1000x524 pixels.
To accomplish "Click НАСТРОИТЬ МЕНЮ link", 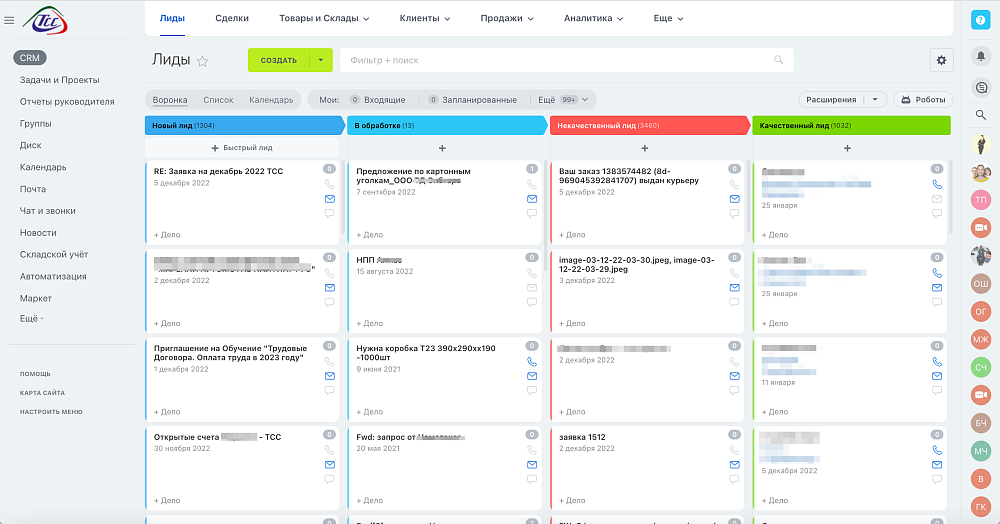I will tap(51, 412).
